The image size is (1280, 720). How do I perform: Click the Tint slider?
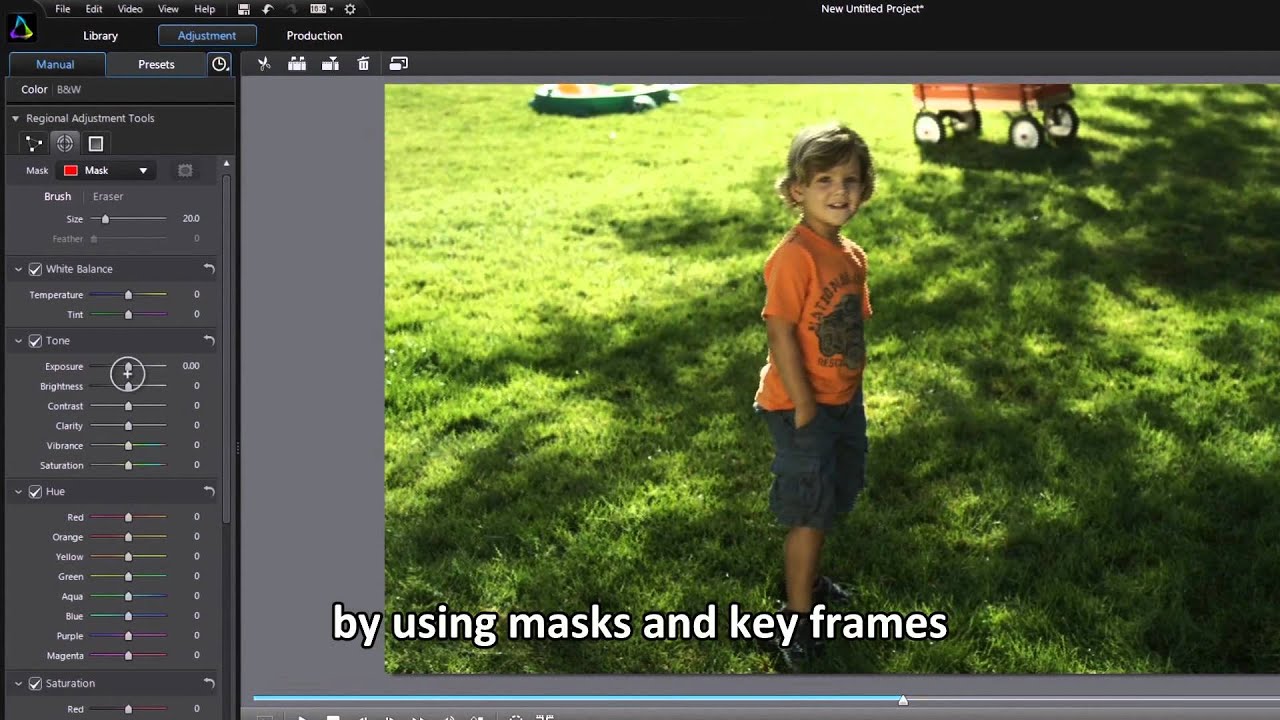click(128, 315)
